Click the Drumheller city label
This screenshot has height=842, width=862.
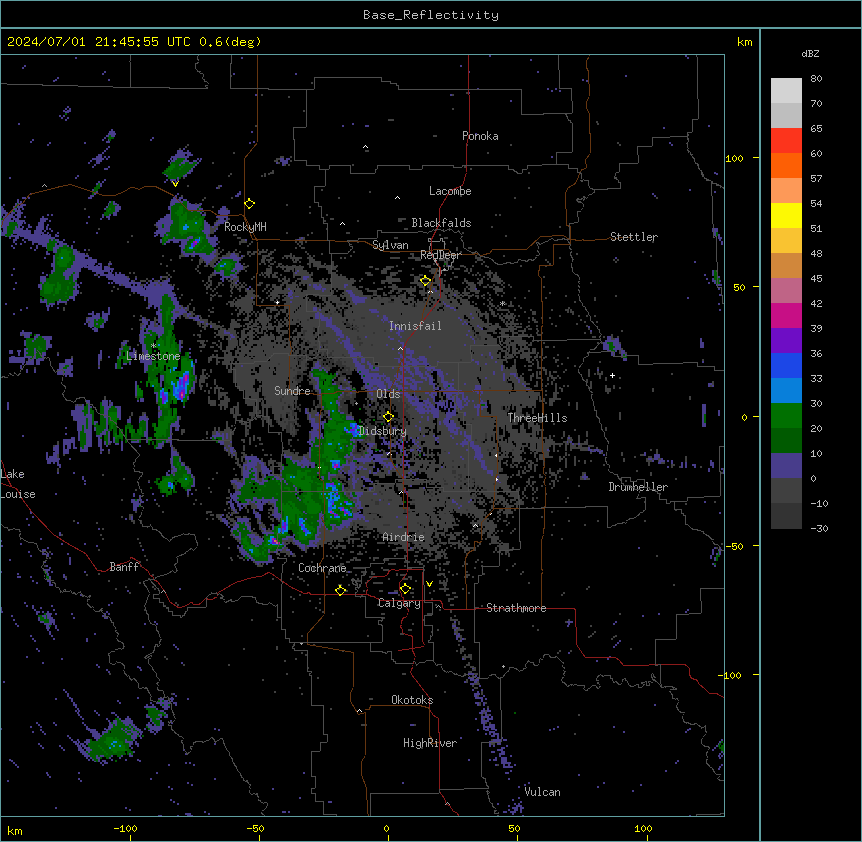638,487
